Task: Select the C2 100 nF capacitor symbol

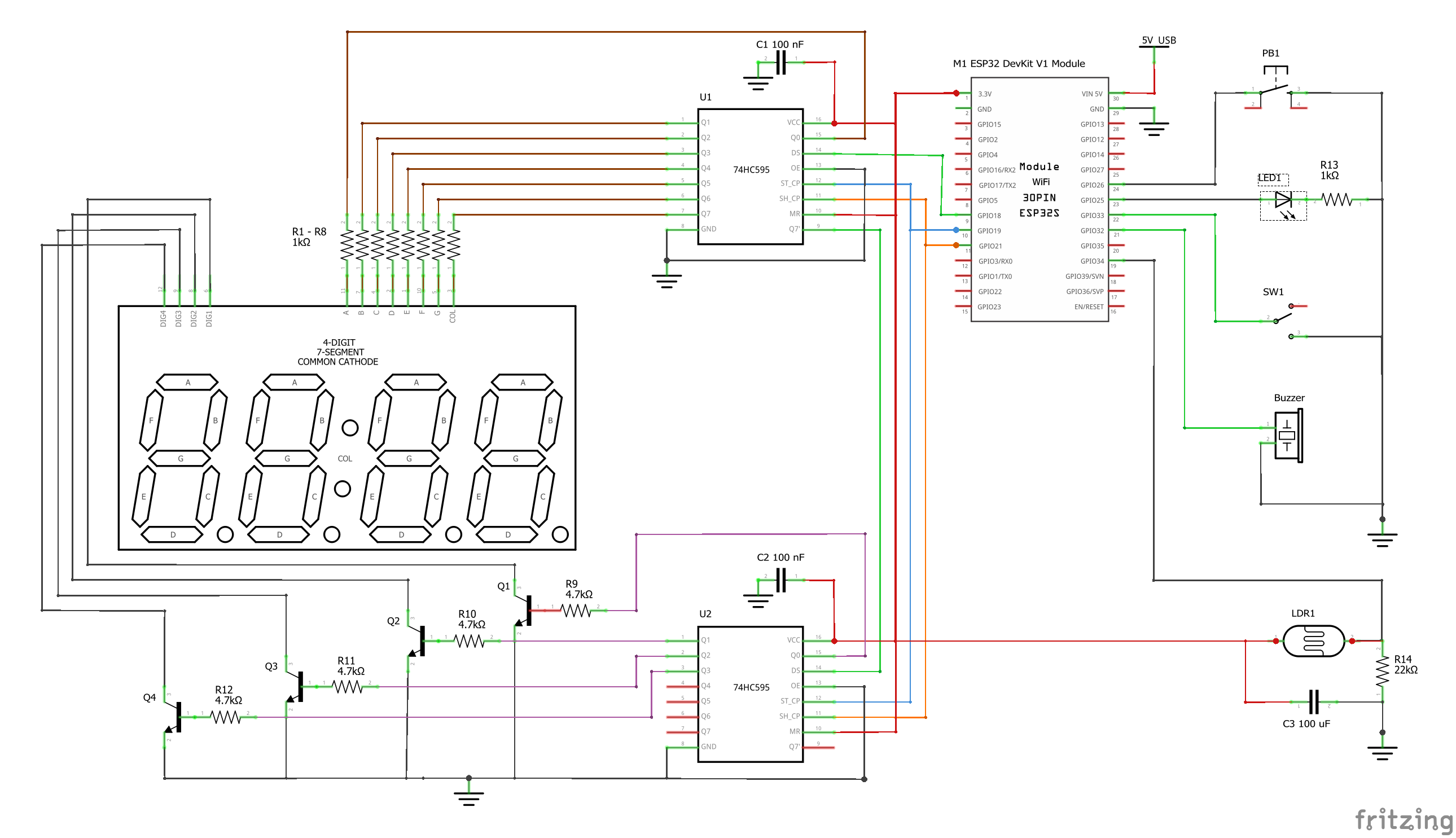Action: click(781, 580)
